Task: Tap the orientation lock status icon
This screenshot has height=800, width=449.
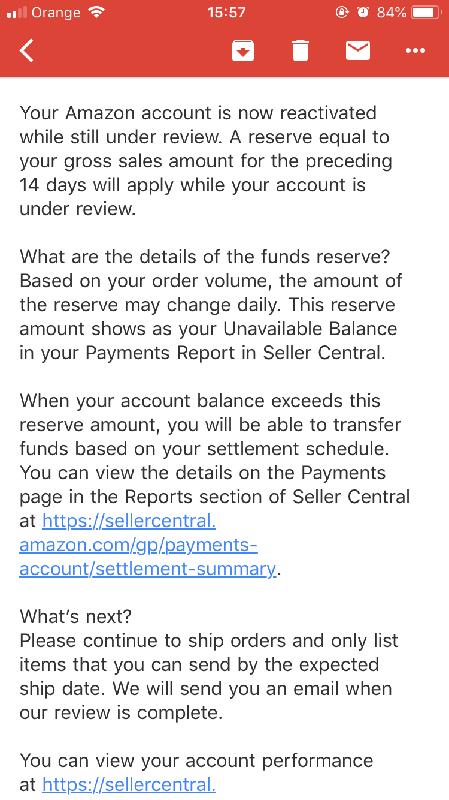Action: point(342,12)
